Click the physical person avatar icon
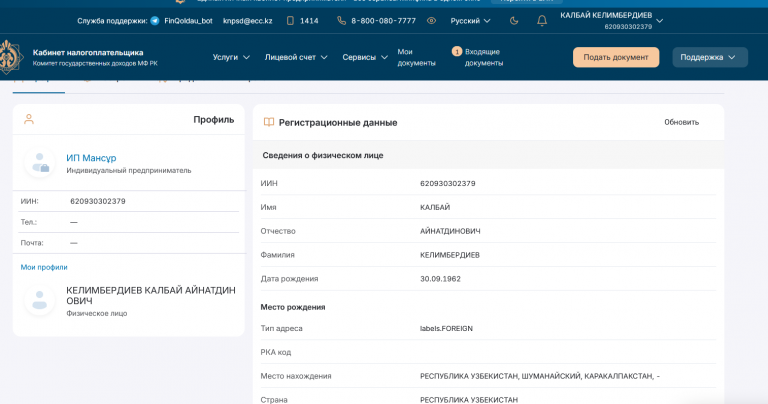 (x=40, y=300)
